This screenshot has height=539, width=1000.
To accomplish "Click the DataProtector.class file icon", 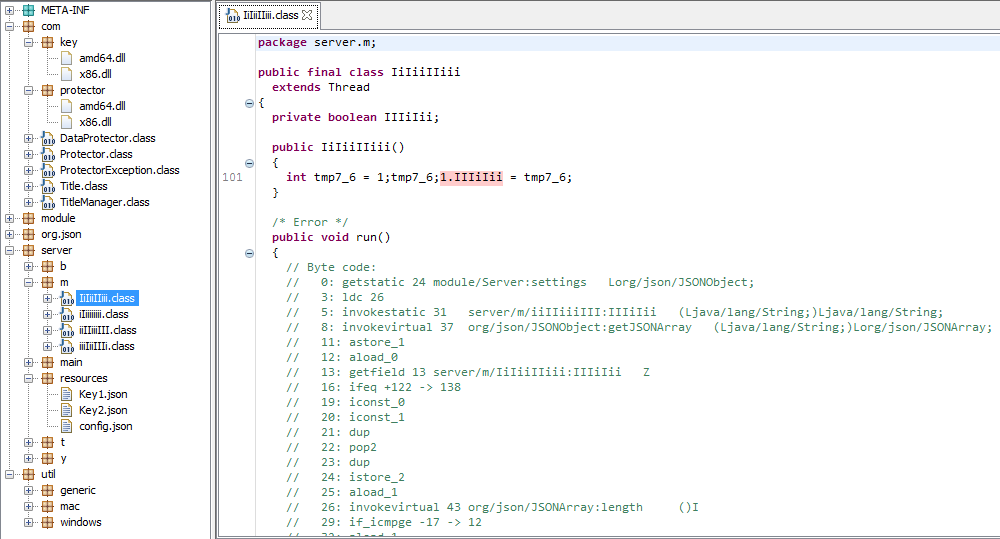I will tap(47, 138).
